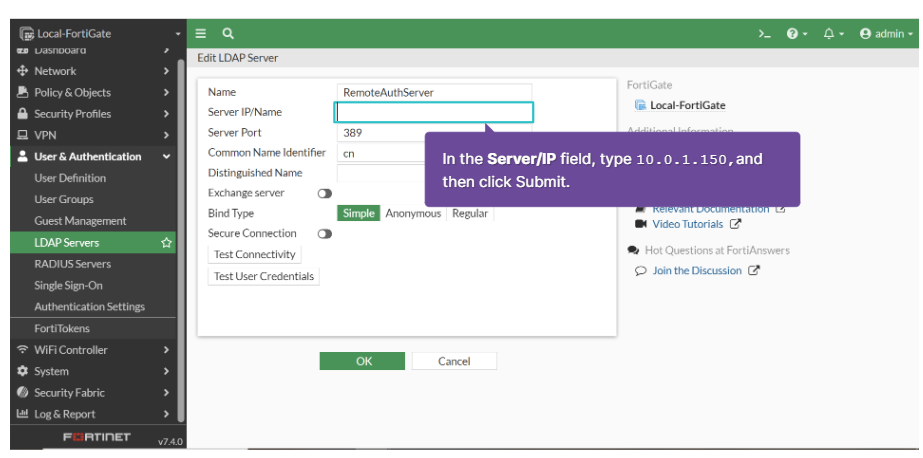The height and width of the screenshot is (458, 923).
Task: Click external link icon beside Video Tutorials
Action: pos(735,224)
